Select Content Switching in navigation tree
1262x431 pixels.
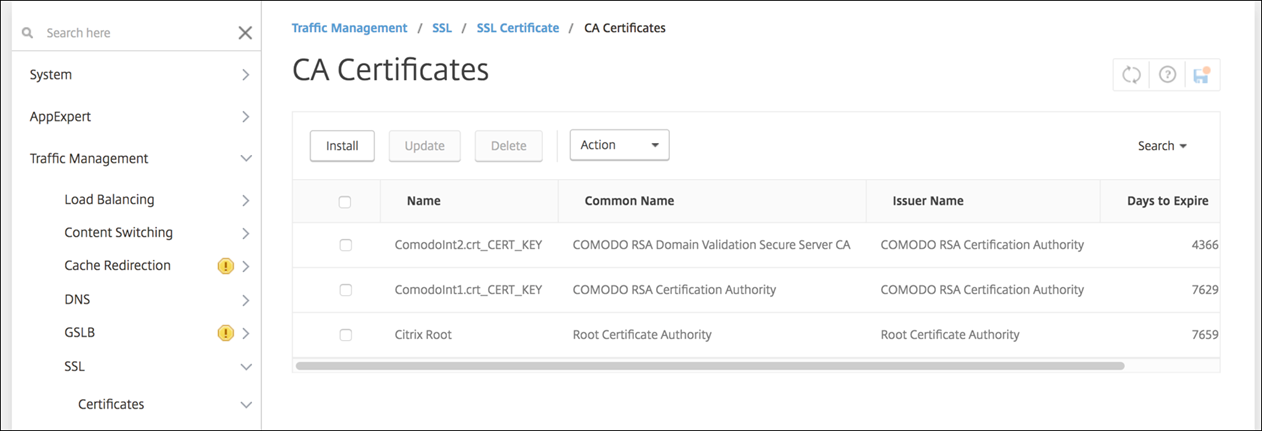pyautogui.click(x=118, y=233)
